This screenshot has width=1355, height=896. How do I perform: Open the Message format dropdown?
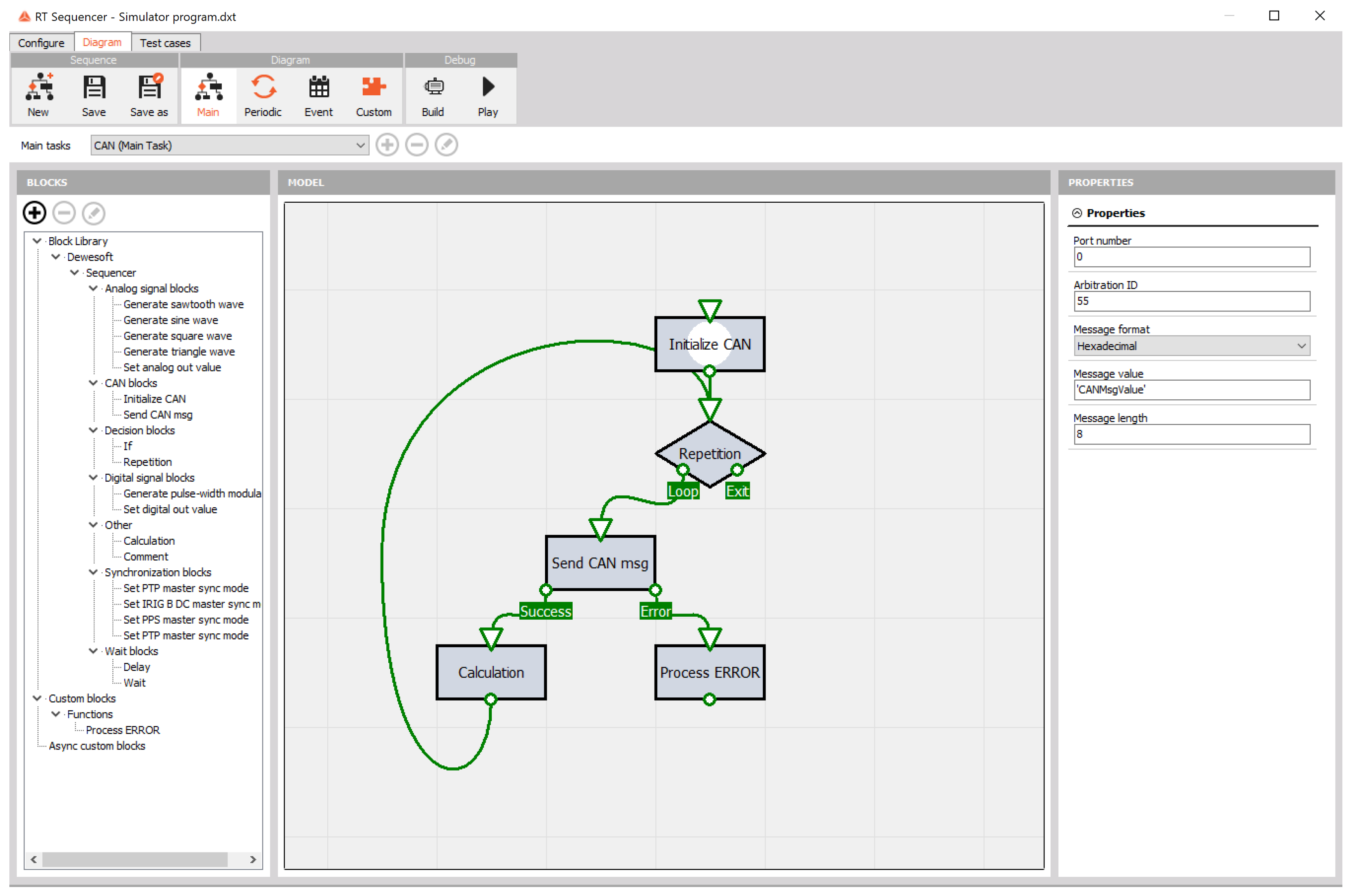(1191, 346)
